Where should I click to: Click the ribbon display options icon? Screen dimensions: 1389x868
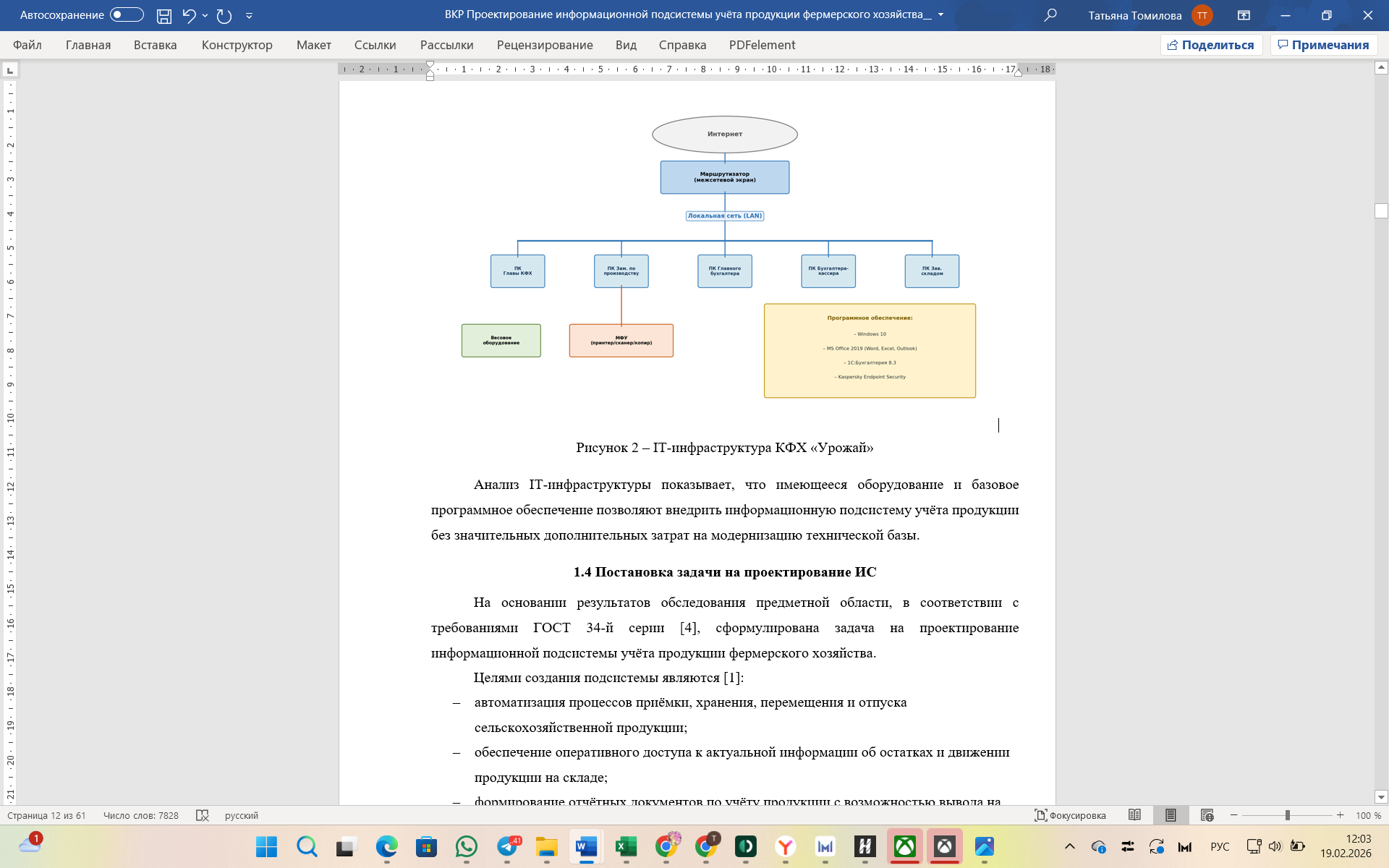point(1244,15)
